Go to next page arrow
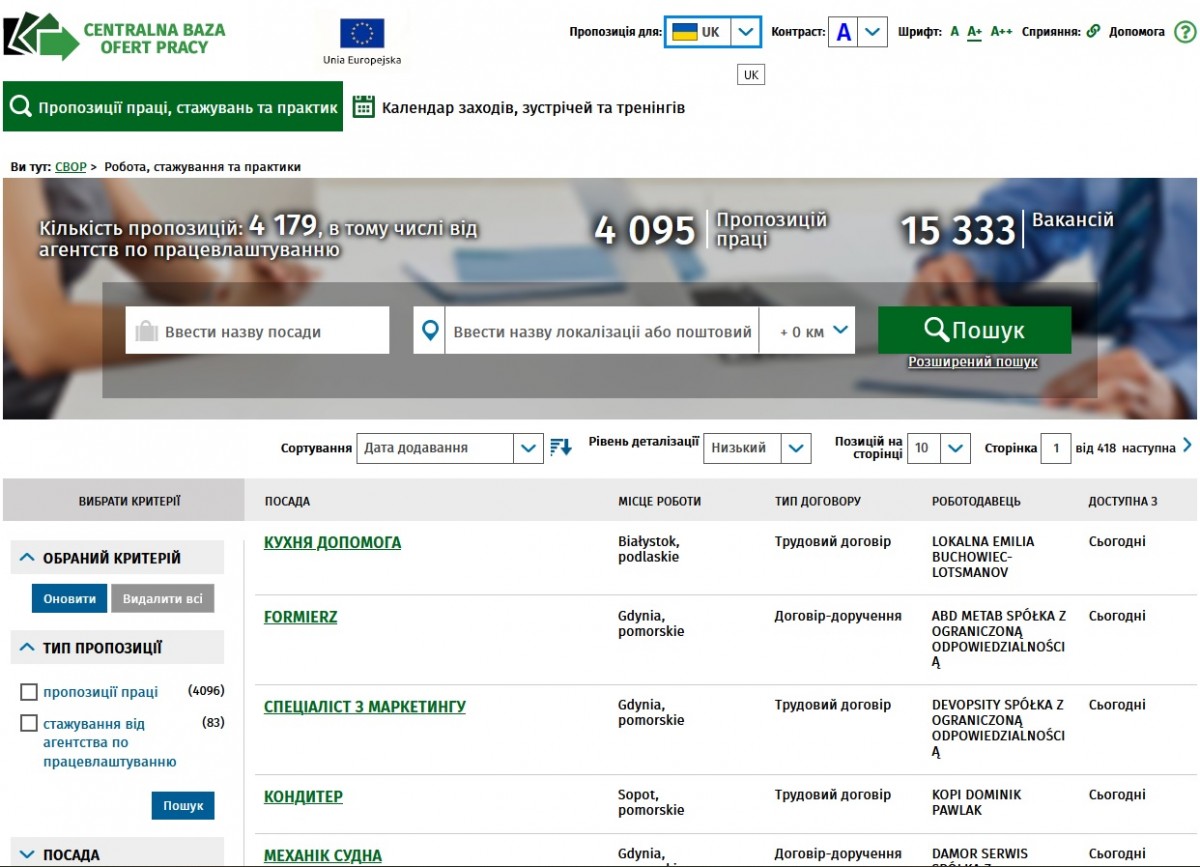Screen dimensions: 1200x867 1187,445
